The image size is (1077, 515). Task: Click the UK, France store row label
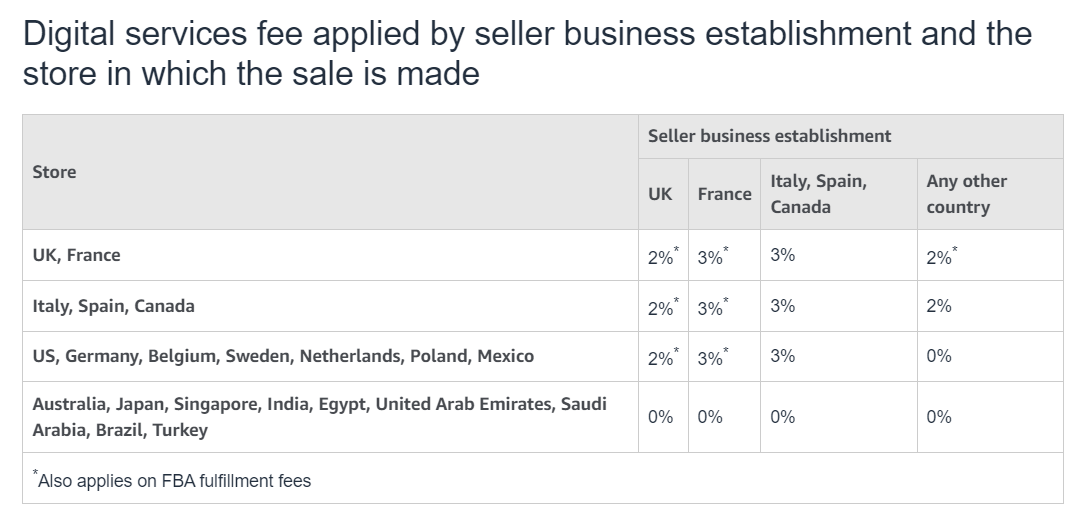(76, 255)
